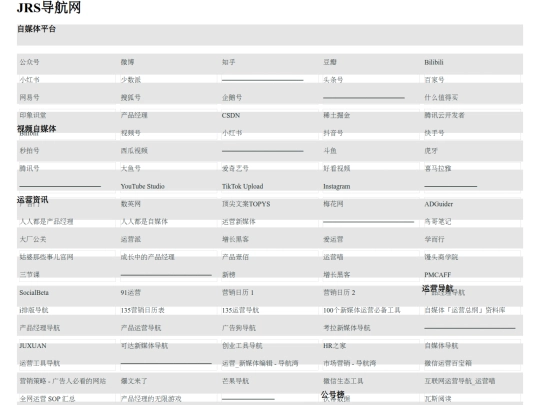Screen dimensions: 540x405
Task: Open the PMCAFF link
Action: [x=437, y=275]
